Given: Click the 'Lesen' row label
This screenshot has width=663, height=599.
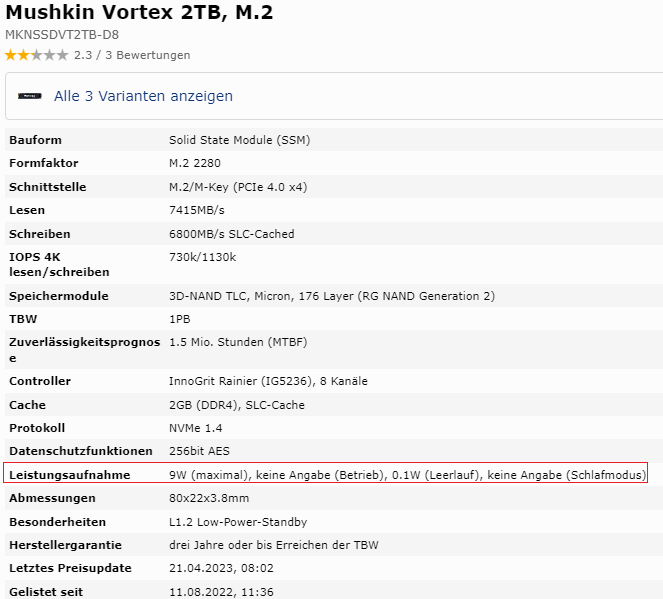Looking at the screenshot, I should [x=27, y=210].
